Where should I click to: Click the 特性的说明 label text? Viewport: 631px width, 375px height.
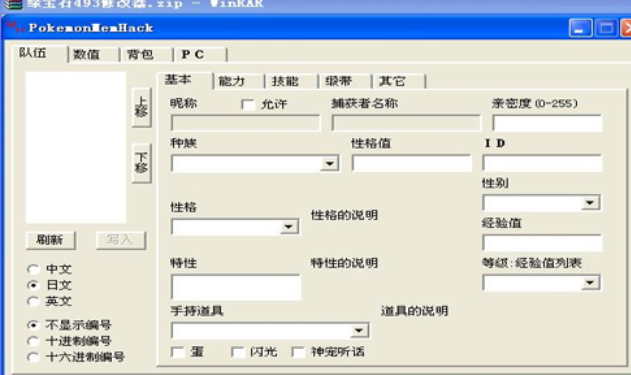click(x=344, y=263)
